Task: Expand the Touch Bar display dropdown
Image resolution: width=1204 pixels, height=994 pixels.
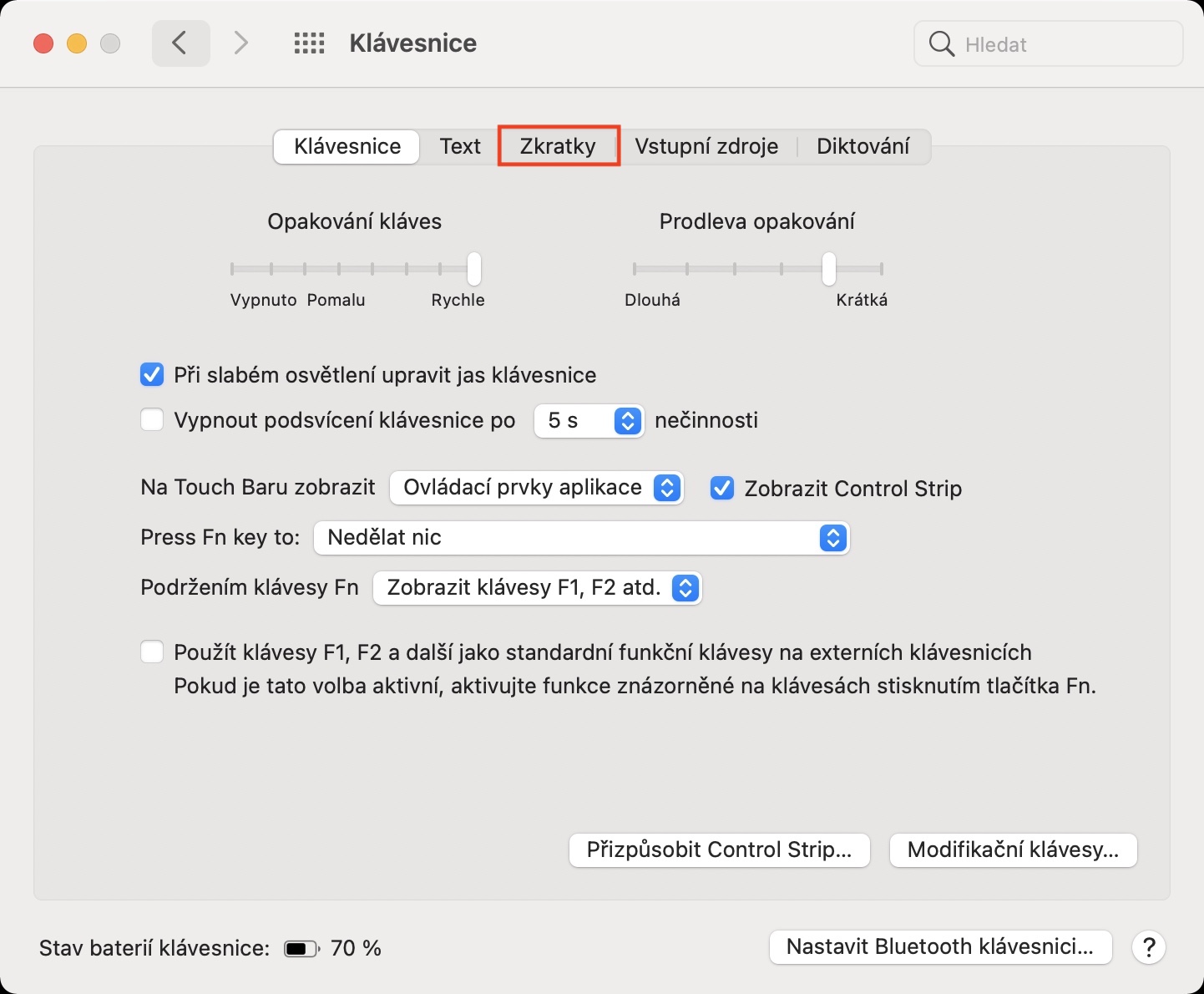Action: pyautogui.click(x=537, y=488)
